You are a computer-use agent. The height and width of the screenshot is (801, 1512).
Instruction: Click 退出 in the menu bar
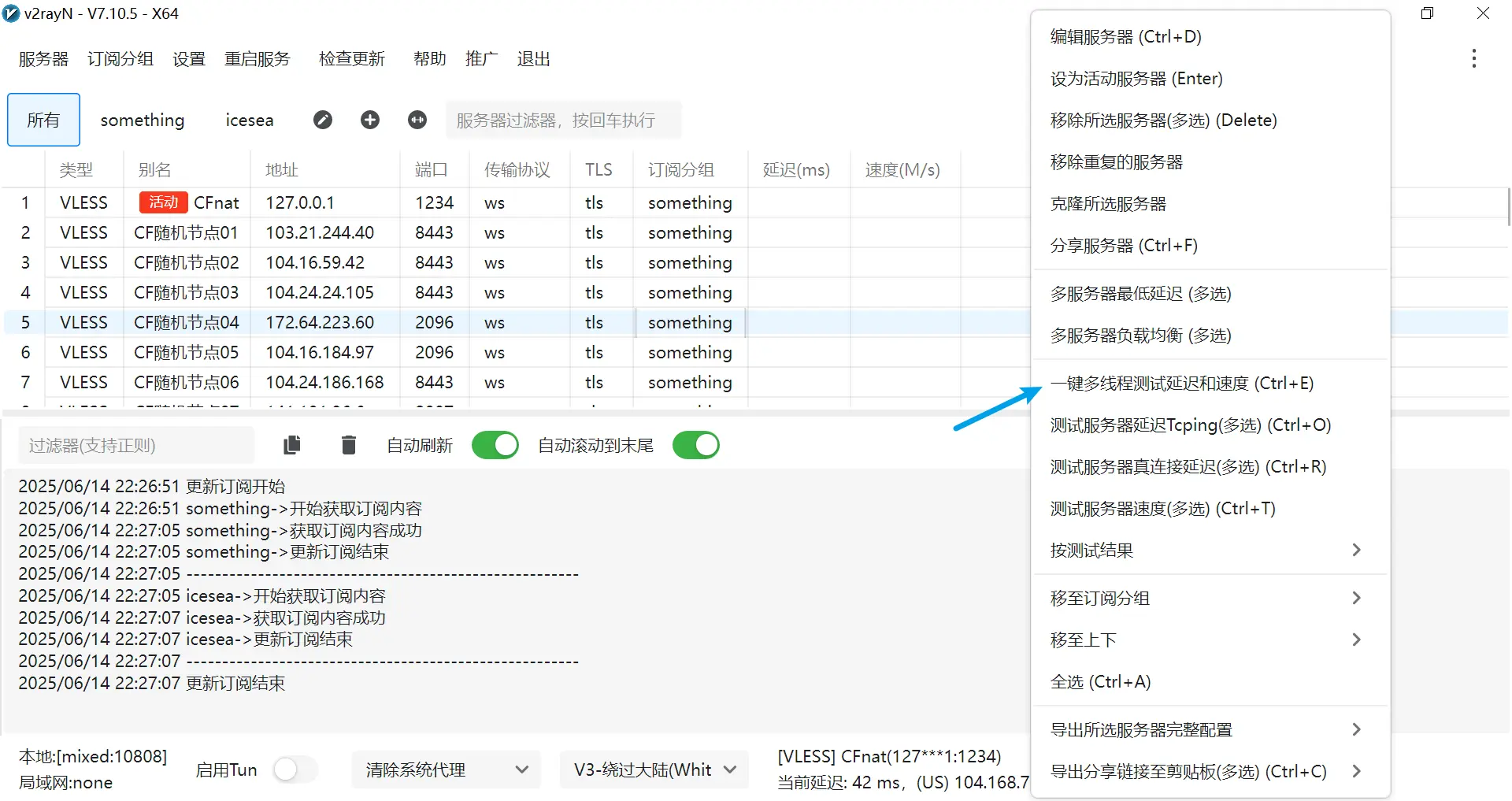pos(533,59)
